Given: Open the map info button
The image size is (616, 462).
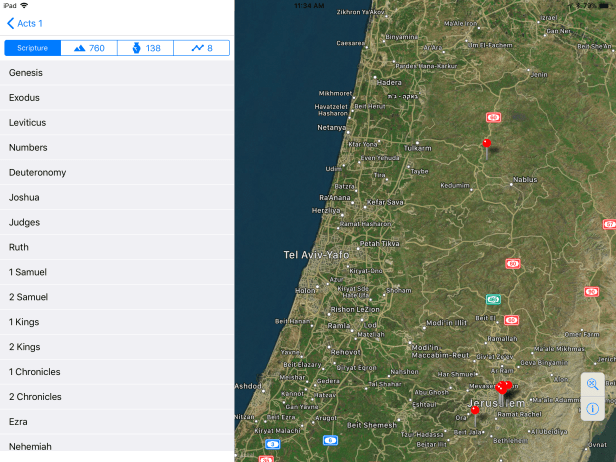Looking at the screenshot, I should pyautogui.click(x=592, y=408).
